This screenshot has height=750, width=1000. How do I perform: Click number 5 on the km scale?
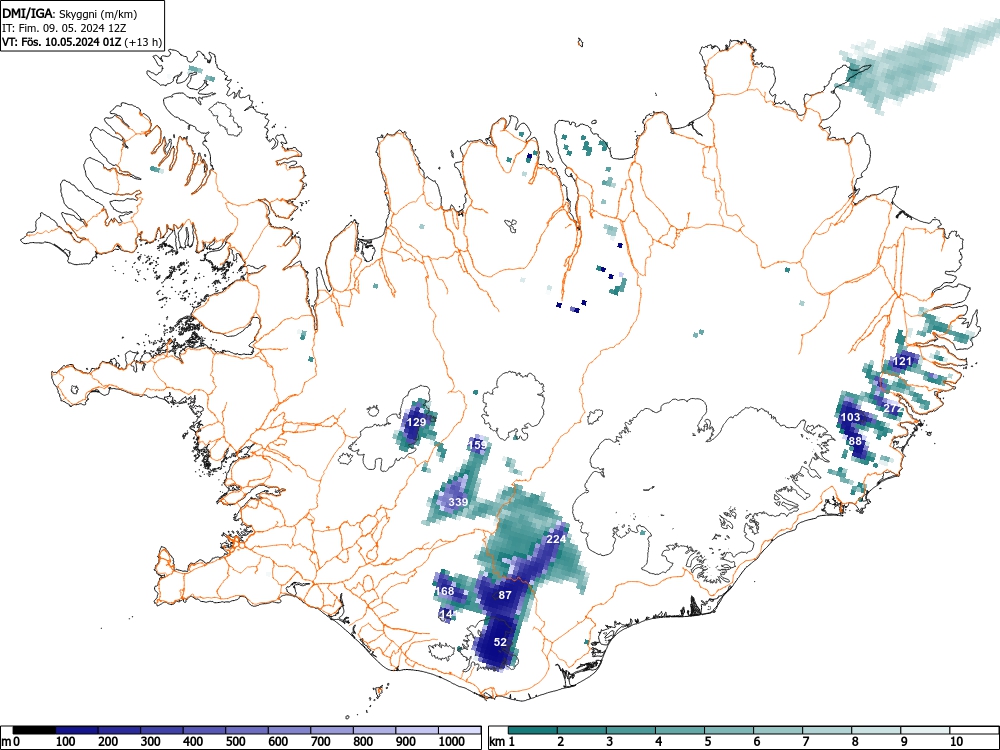pyautogui.click(x=707, y=742)
